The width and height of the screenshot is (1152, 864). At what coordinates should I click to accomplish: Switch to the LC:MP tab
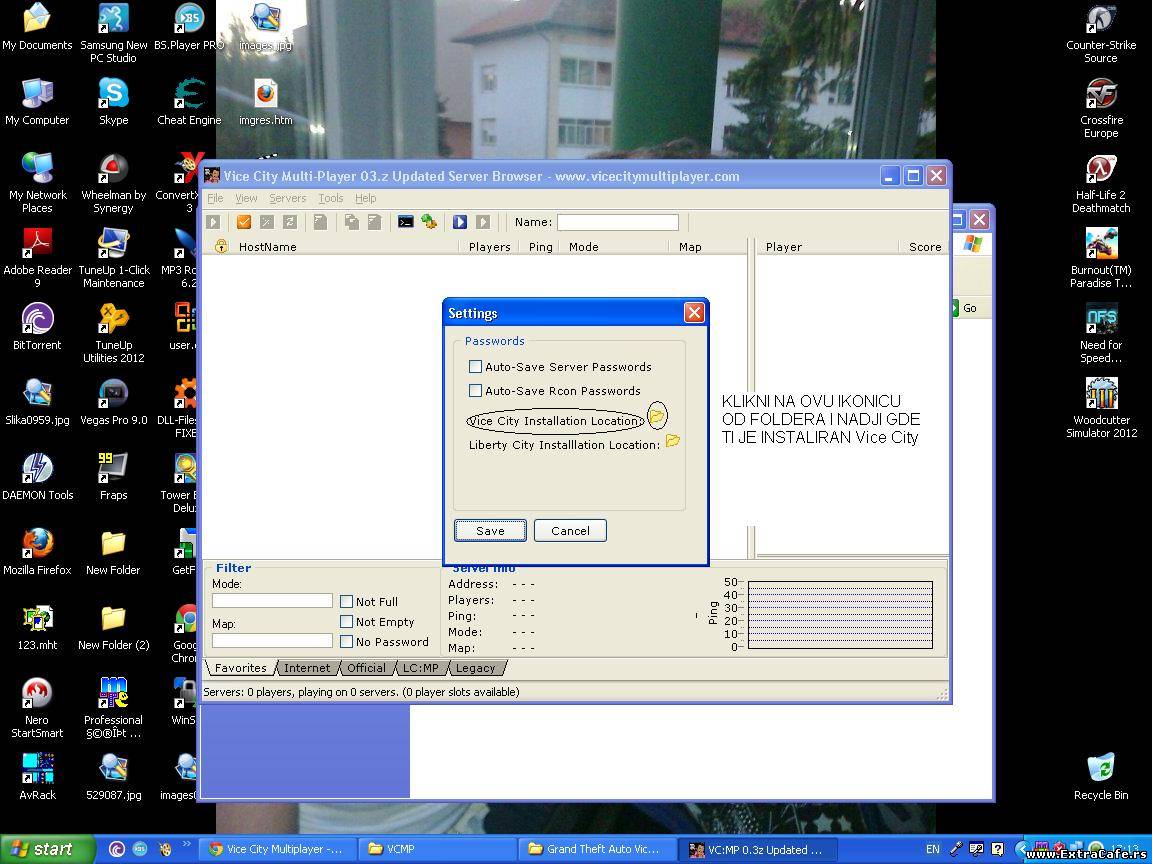click(420, 668)
